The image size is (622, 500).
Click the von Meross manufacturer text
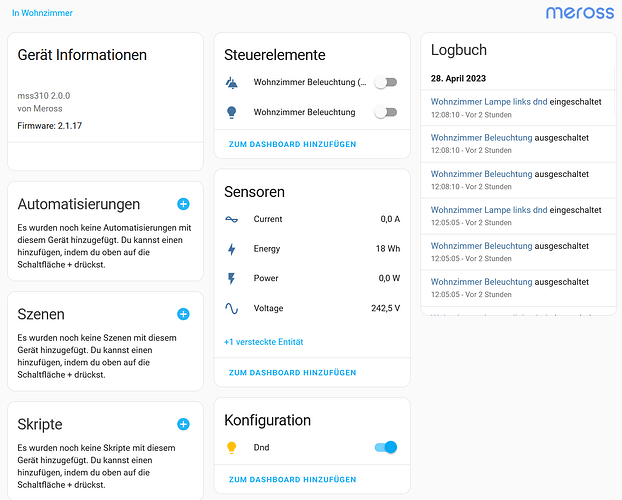pos(40,109)
